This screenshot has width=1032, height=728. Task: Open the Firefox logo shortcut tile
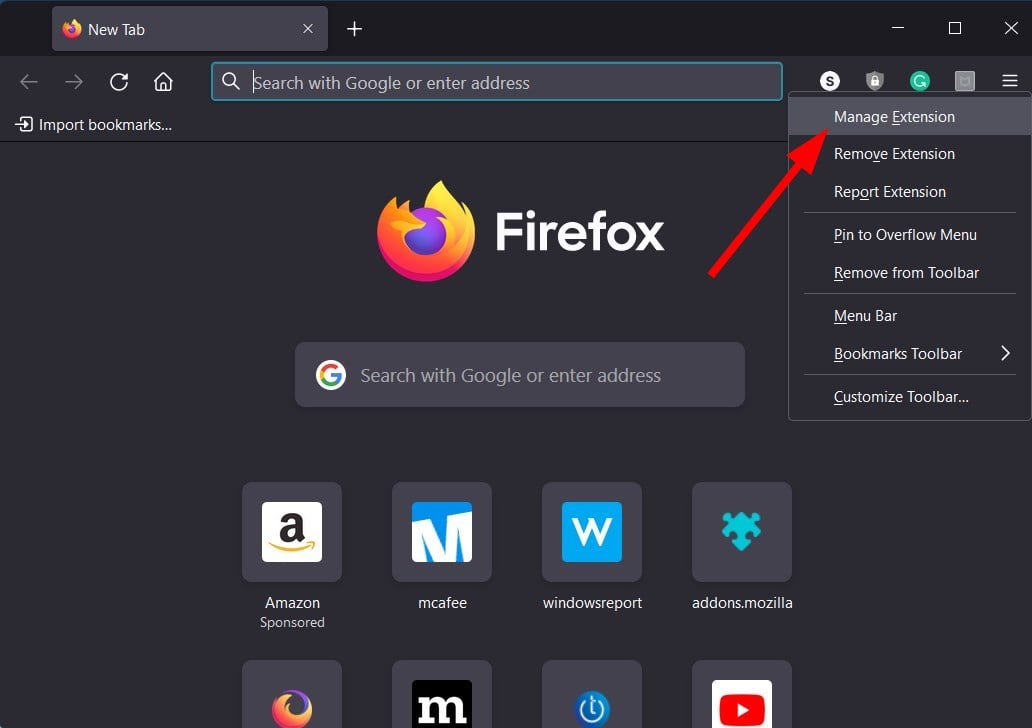[292, 694]
